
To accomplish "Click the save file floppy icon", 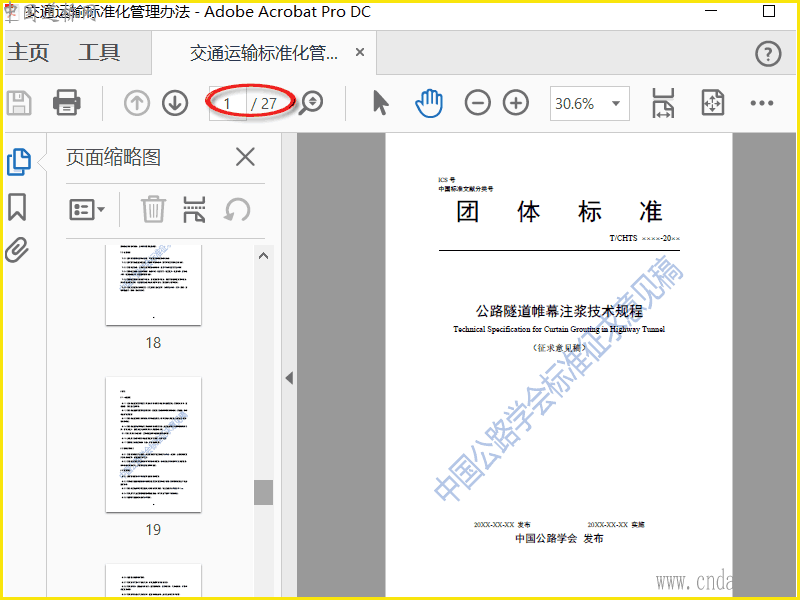I will click(x=19, y=103).
